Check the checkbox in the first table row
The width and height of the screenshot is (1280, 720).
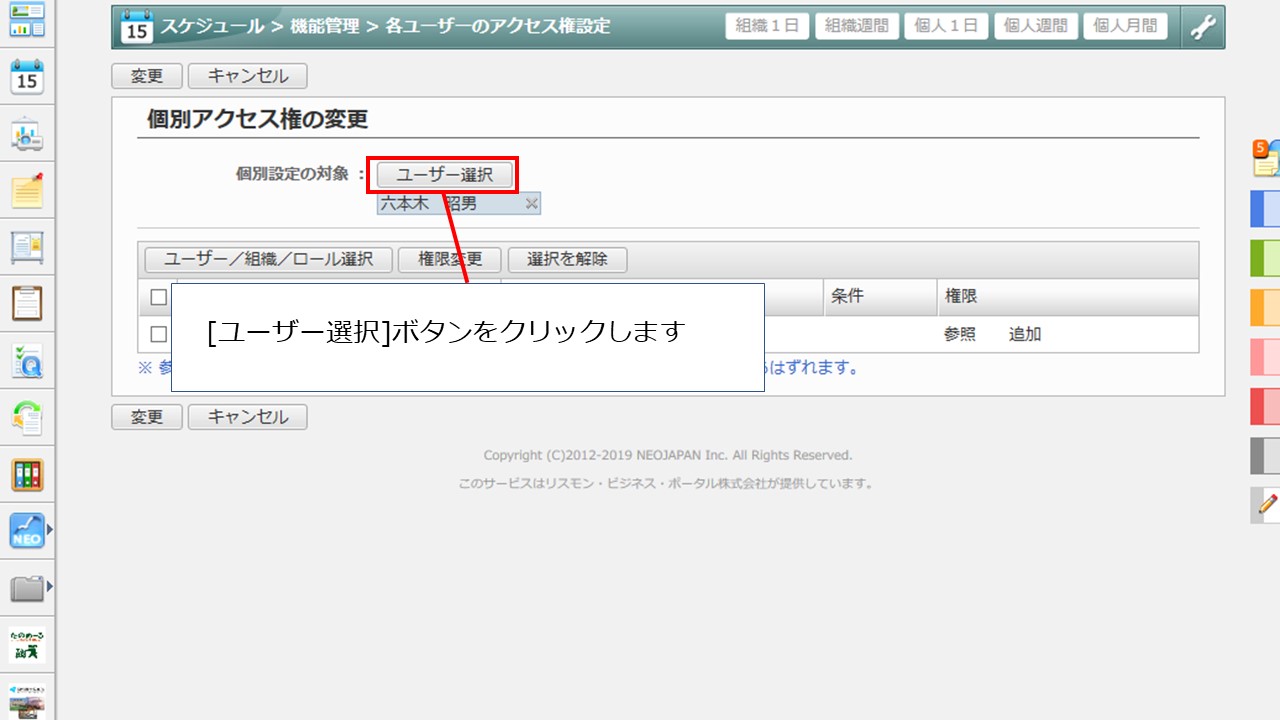158,334
